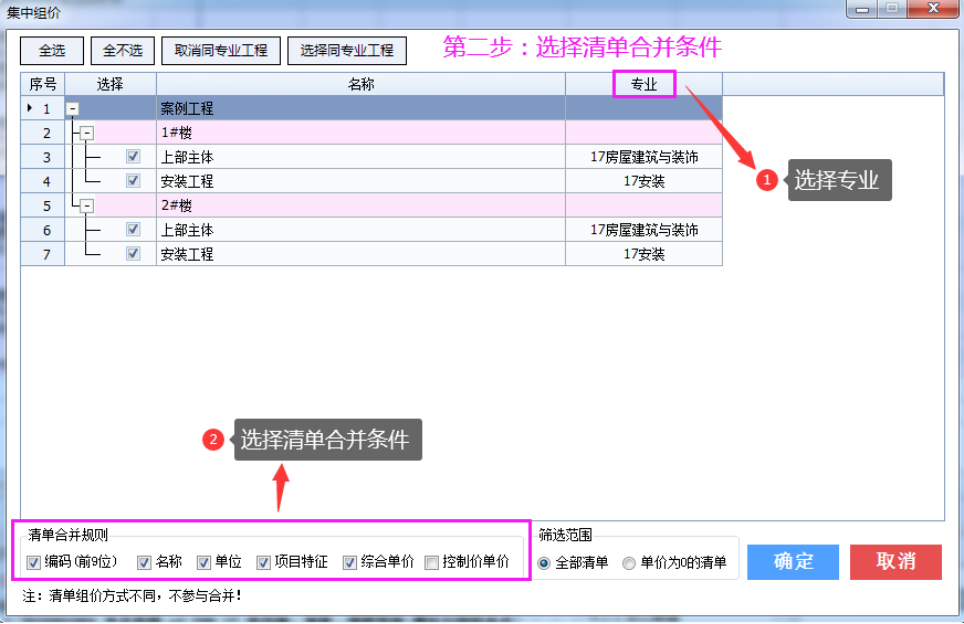Select the 全部清单 radio option

pyautogui.click(x=544, y=563)
